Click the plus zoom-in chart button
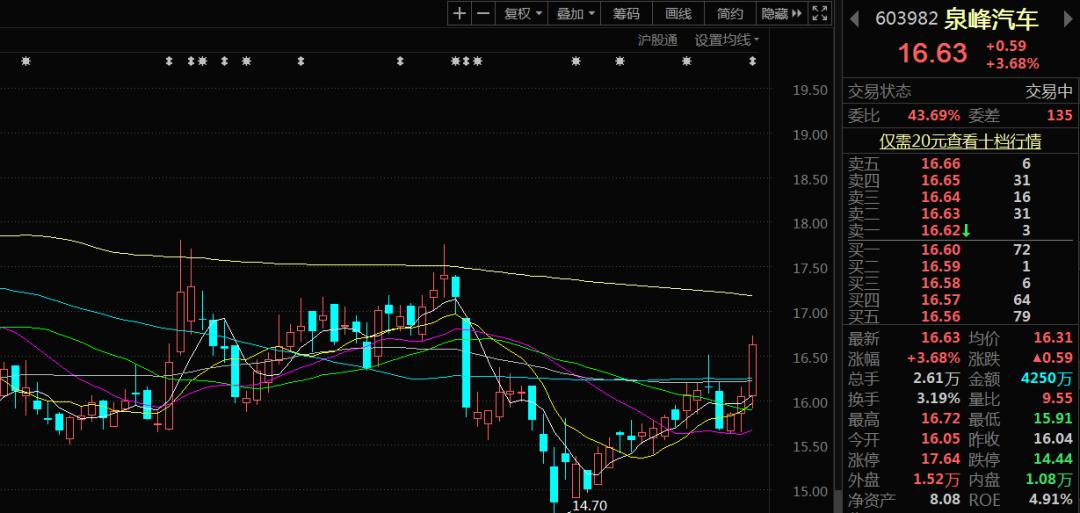This screenshot has height=513, width=1080. [459, 13]
